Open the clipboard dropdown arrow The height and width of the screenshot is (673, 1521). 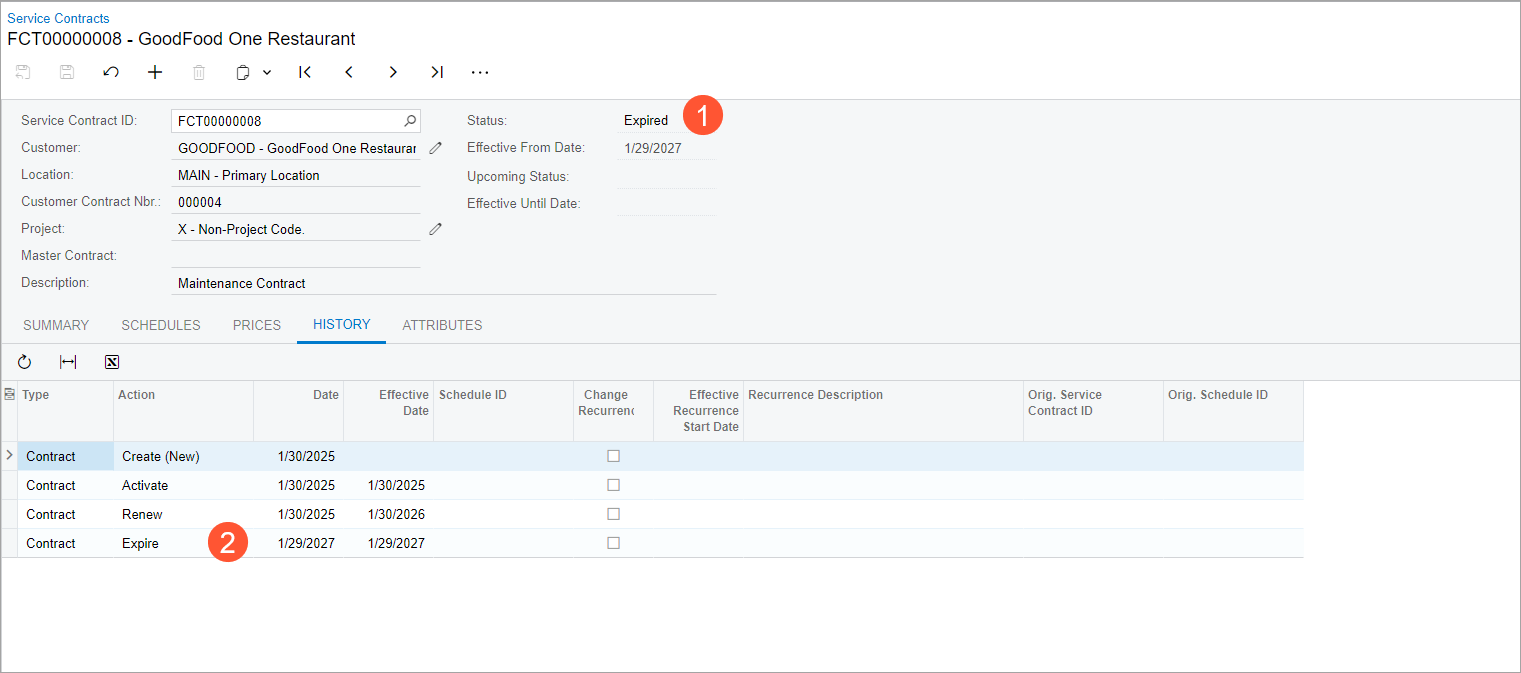[x=267, y=72]
